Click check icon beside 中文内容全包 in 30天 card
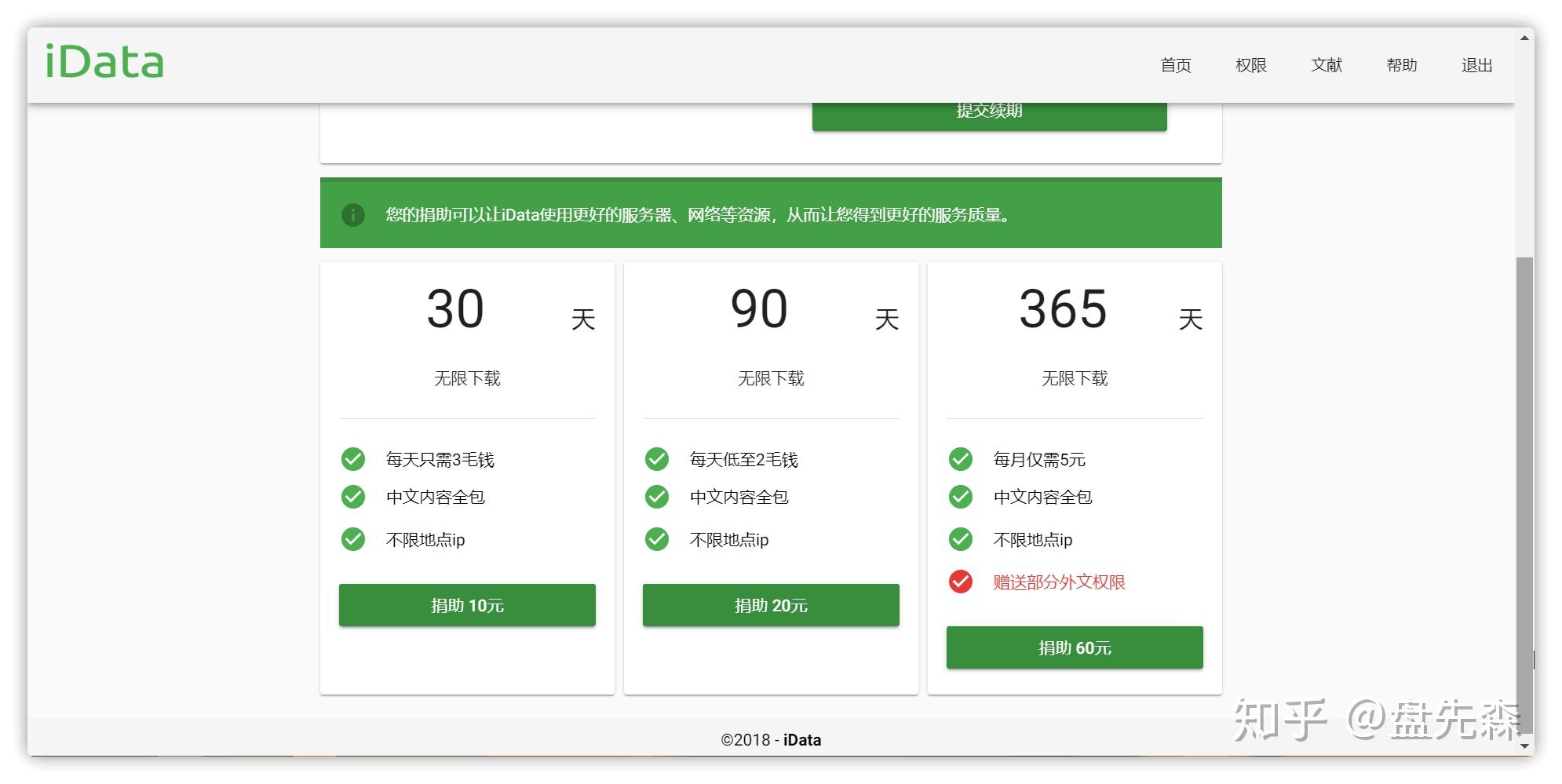The image size is (1562, 784). tap(353, 497)
